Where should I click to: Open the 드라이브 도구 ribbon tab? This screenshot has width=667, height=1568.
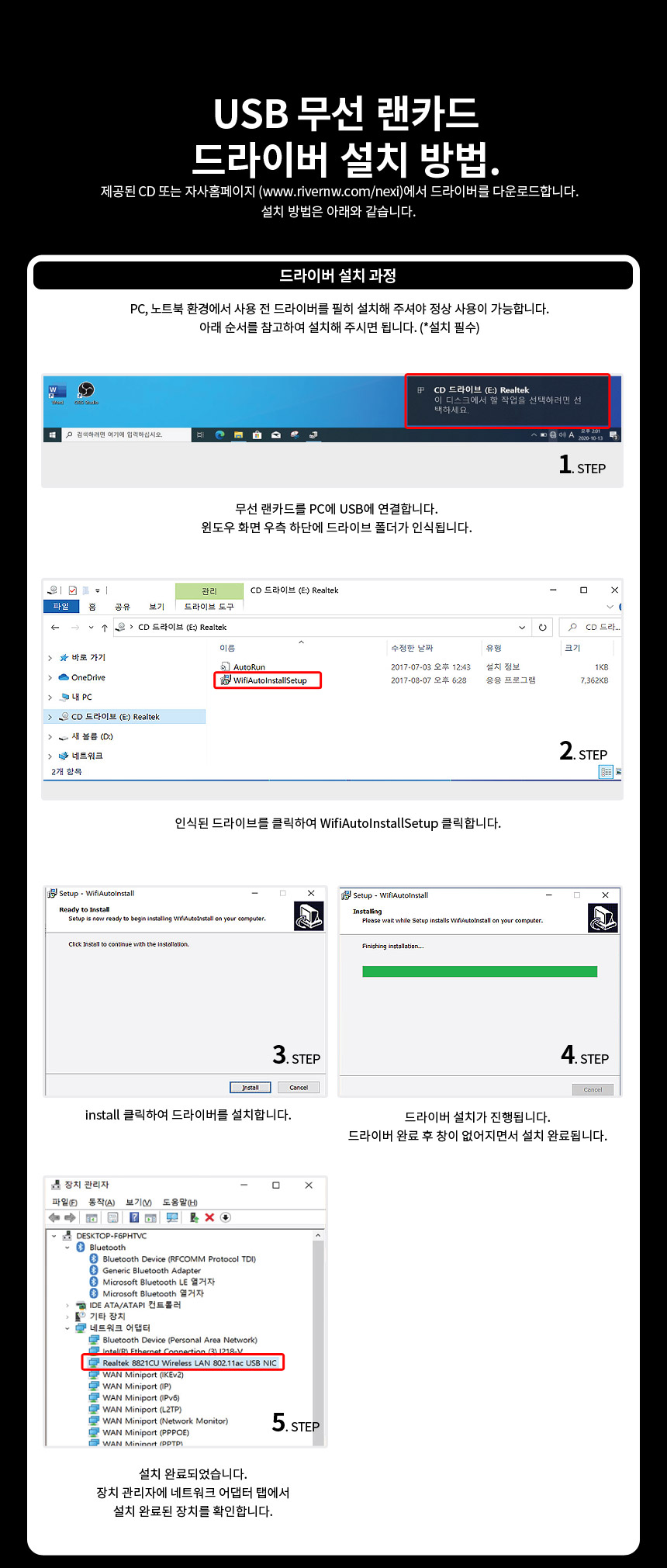(x=209, y=607)
